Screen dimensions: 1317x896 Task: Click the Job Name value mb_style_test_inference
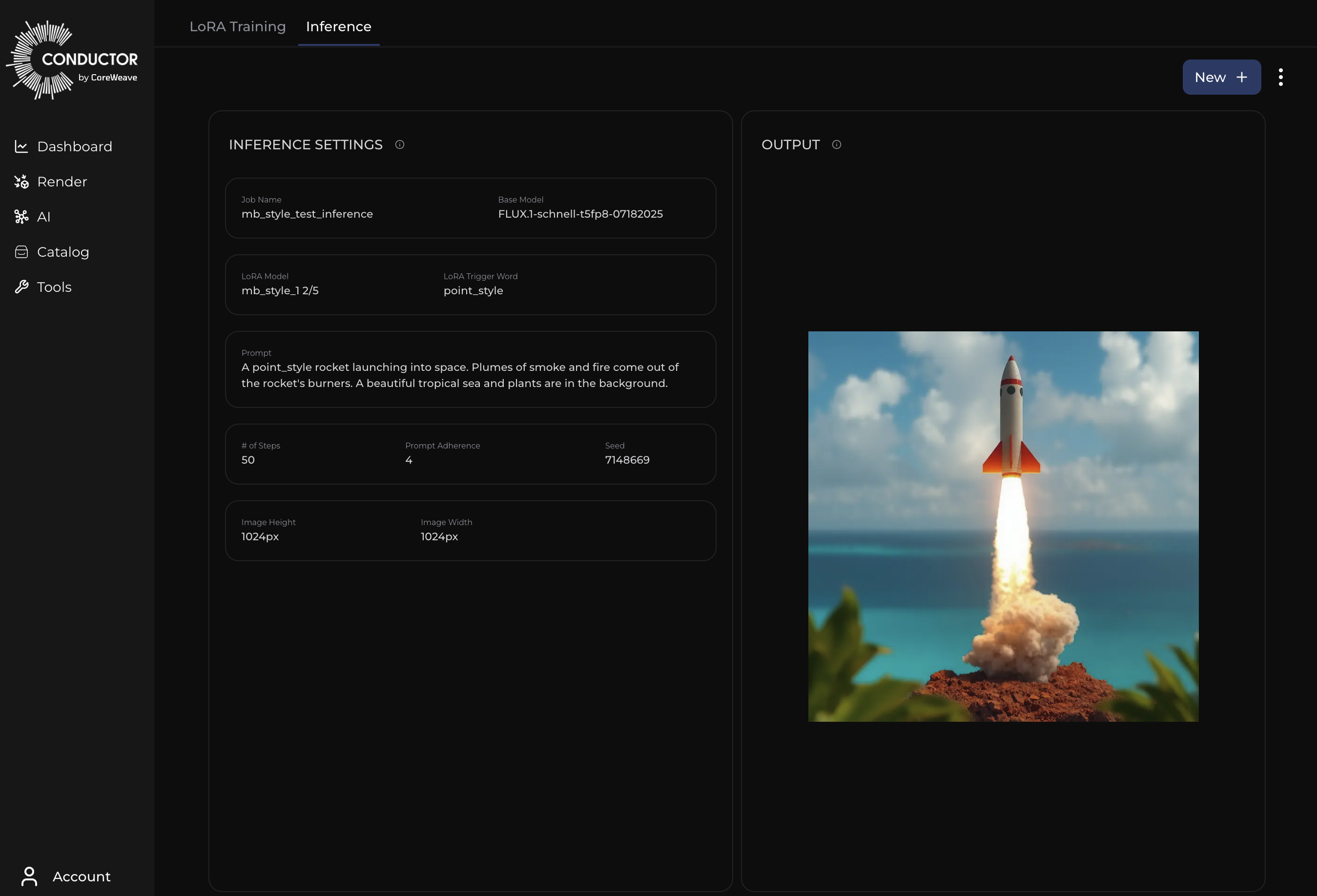click(307, 214)
